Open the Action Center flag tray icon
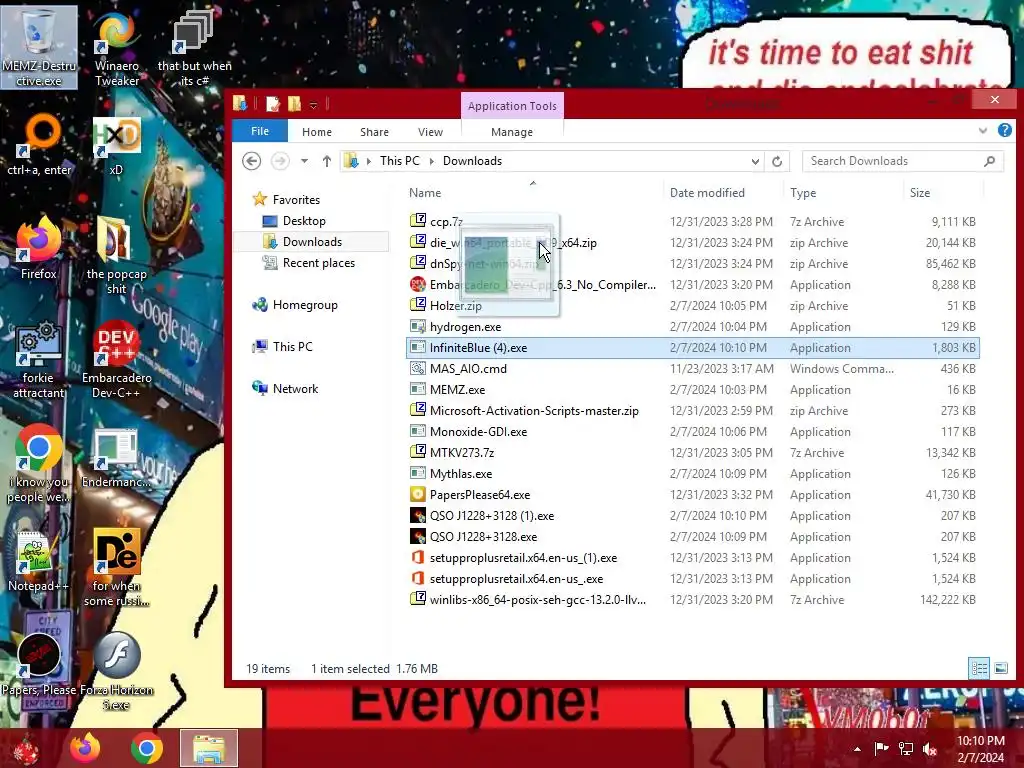The width and height of the screenshot is (1024, 768). pyautogui.click(x=881, y=748)
